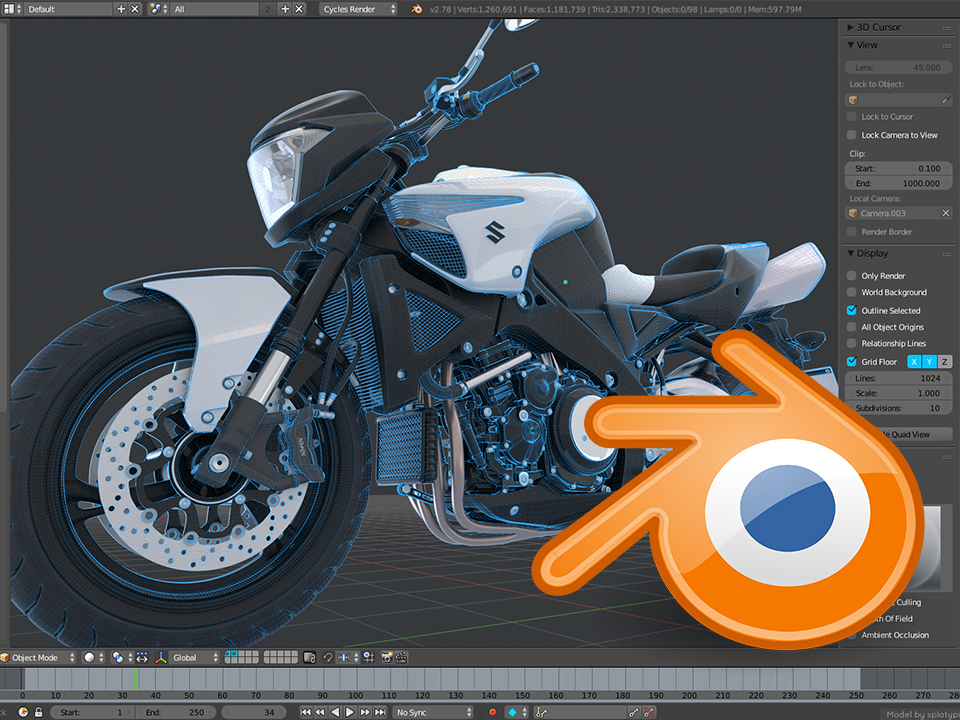Open the scene browser icon beside All
The height and width of the screenshot is (720, 960).
[x=158, y=9]
